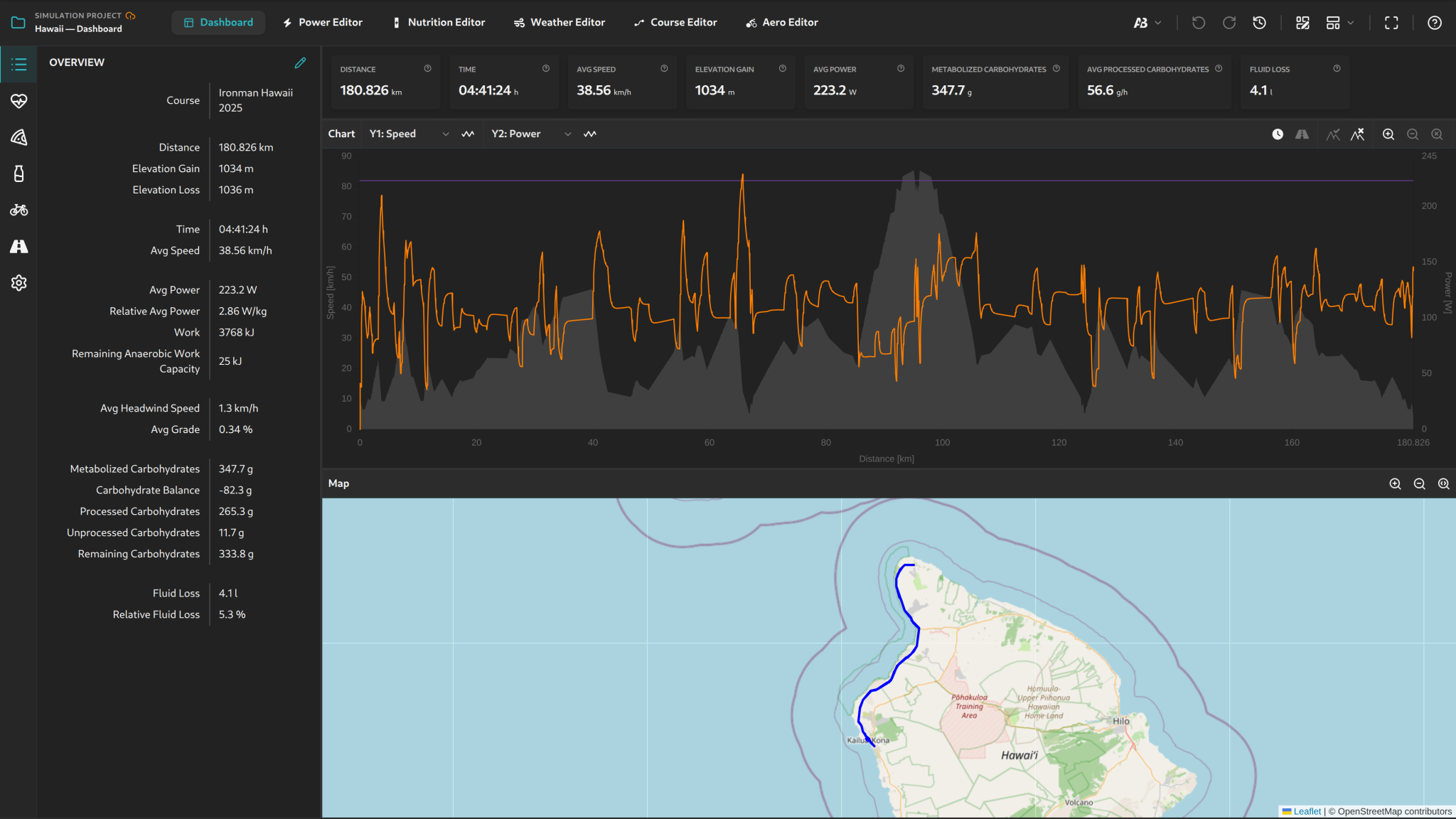This screenshot has width=1456, height=819.
Task: Open the Y2: Power dropdown
Action: pyautogui.click(x=531, y=134)
